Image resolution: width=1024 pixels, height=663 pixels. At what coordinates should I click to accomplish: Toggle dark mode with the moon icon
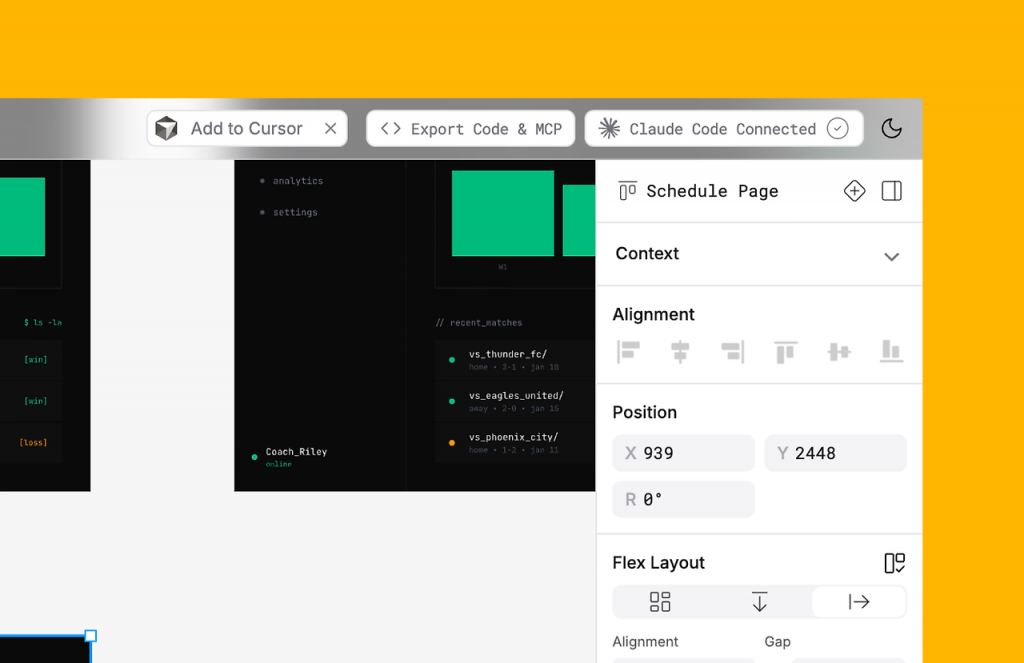click(x=891, y=128)
